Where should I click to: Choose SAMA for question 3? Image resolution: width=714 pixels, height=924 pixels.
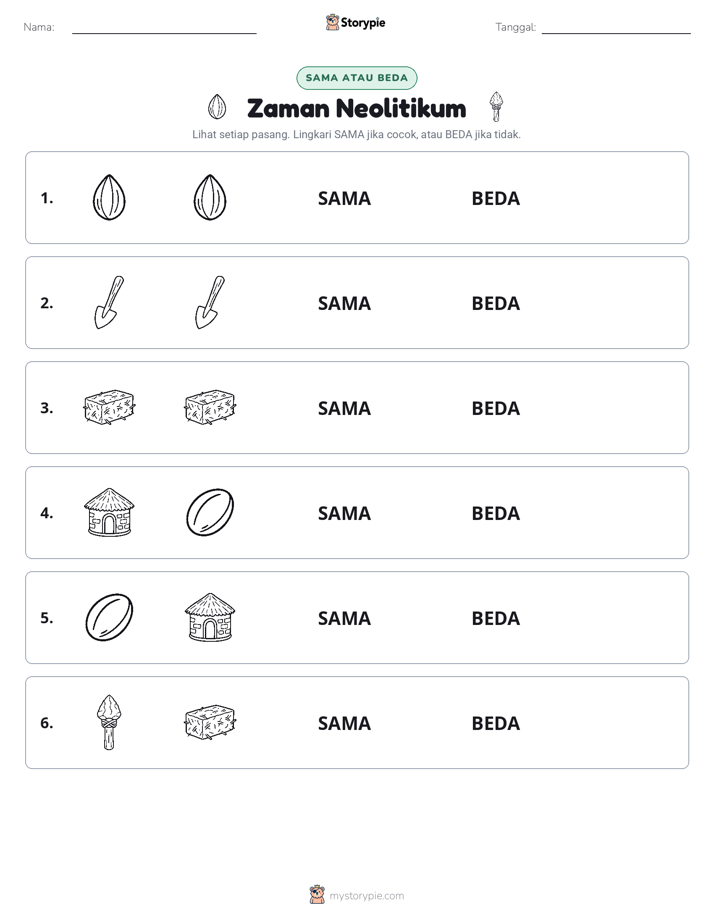click(345, 408)
